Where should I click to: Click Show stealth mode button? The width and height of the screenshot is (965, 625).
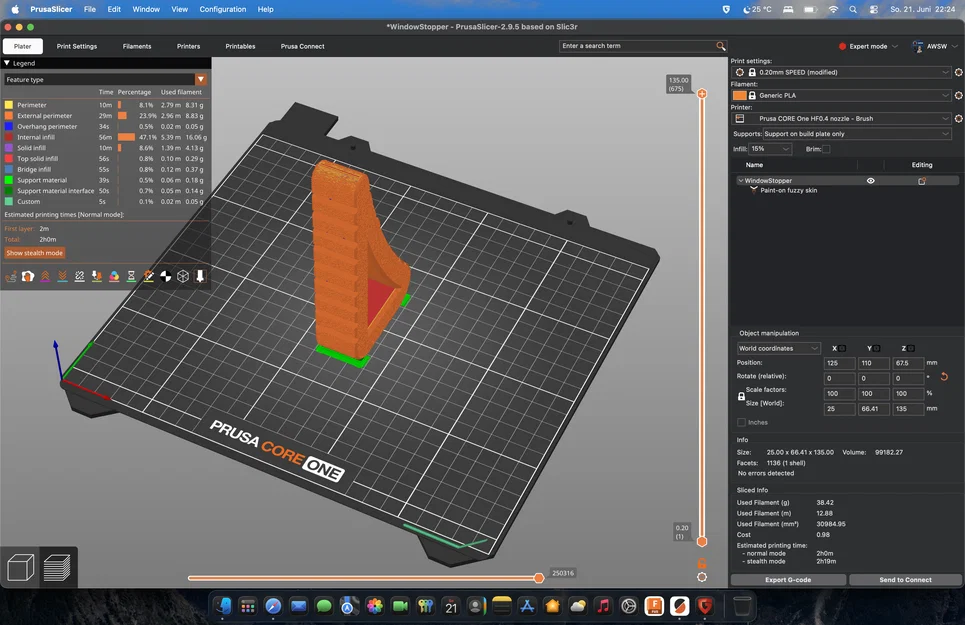tap(34, 253)
